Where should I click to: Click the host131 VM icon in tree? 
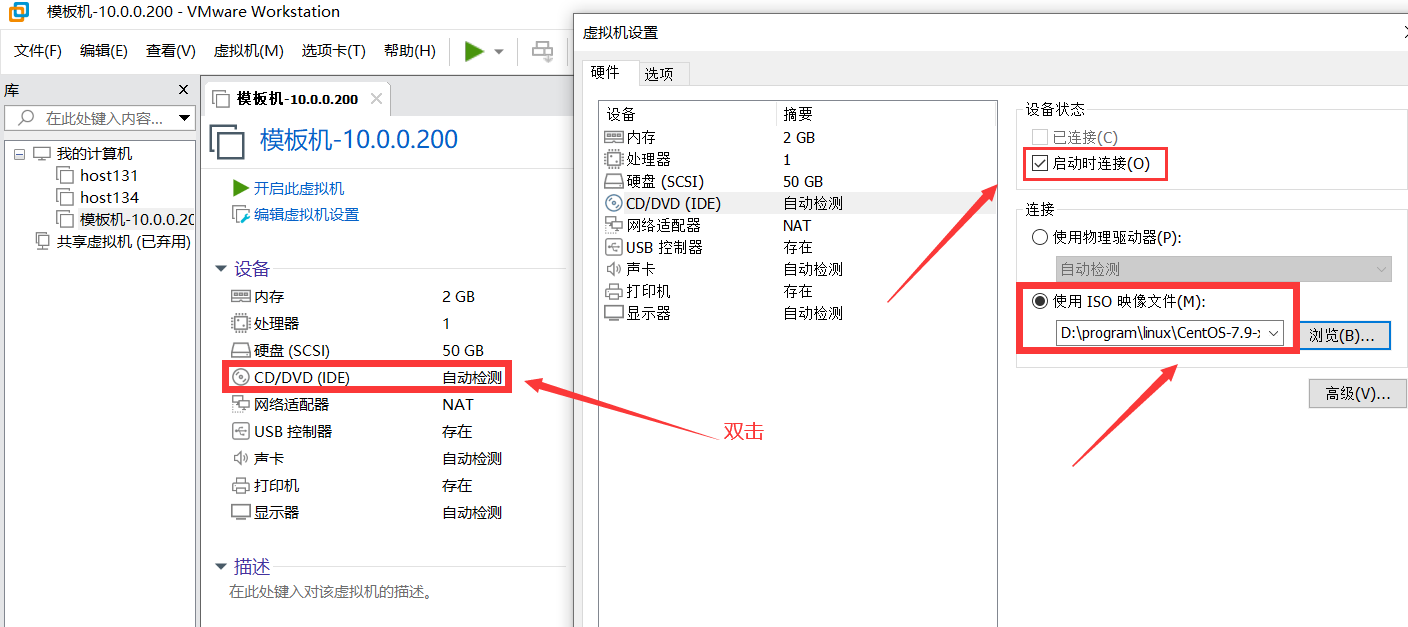tap(65, 176)
